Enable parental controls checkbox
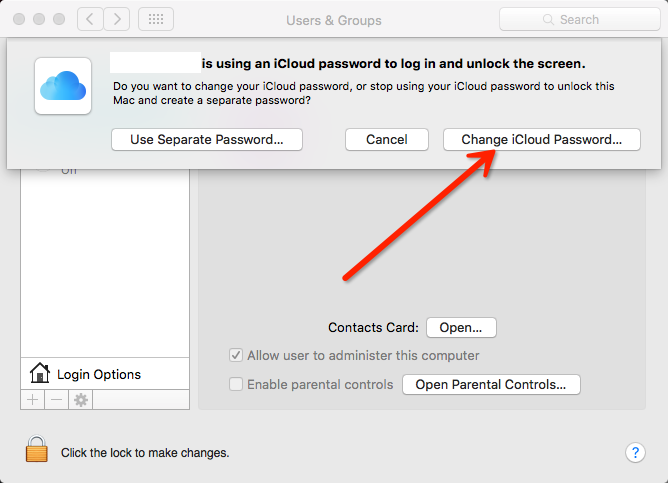Viewport: 668px width, 483px height. pos(236,384)
